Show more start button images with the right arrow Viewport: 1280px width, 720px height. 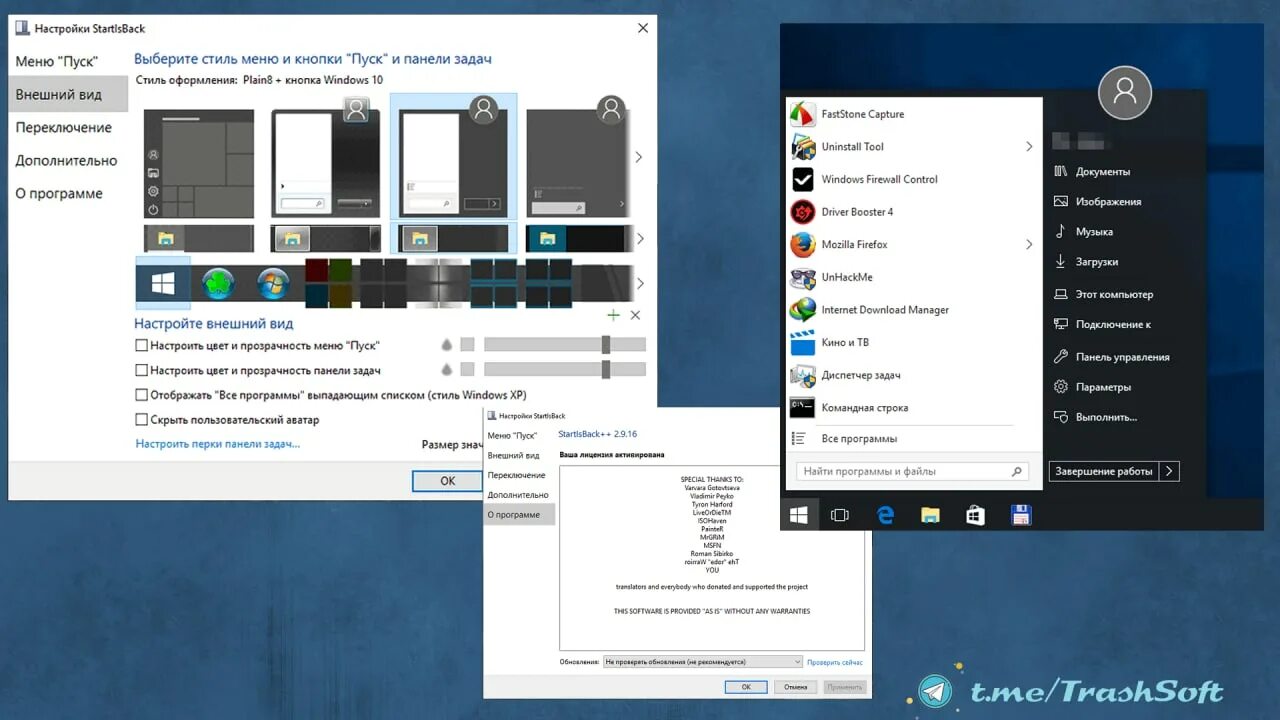(x=639, y=284)
